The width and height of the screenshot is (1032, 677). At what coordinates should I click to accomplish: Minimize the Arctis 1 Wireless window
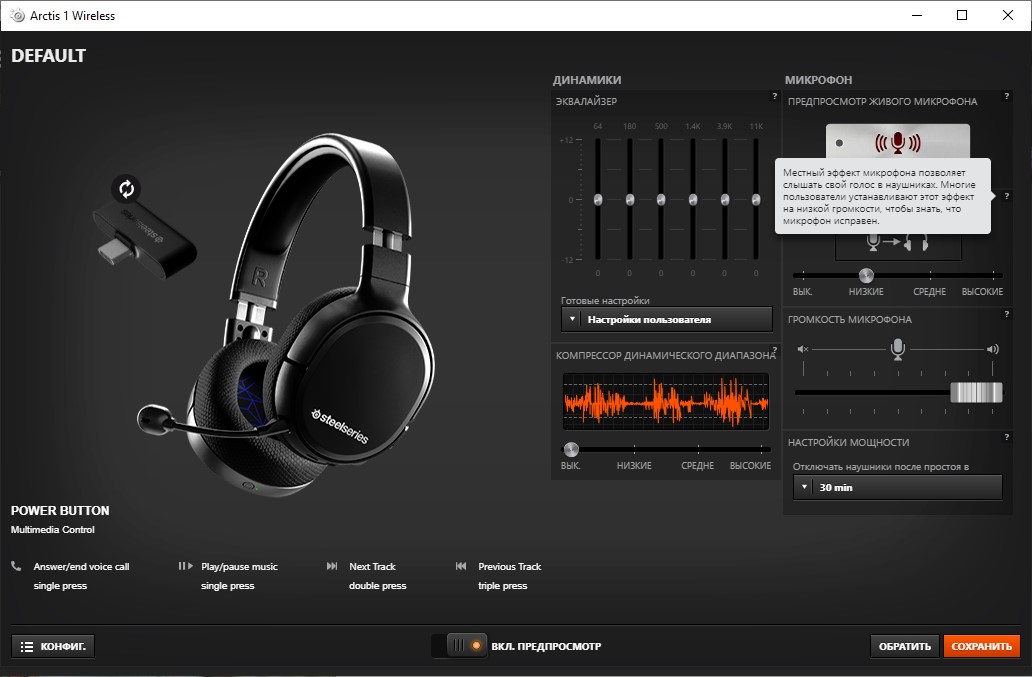click(916, 15)
